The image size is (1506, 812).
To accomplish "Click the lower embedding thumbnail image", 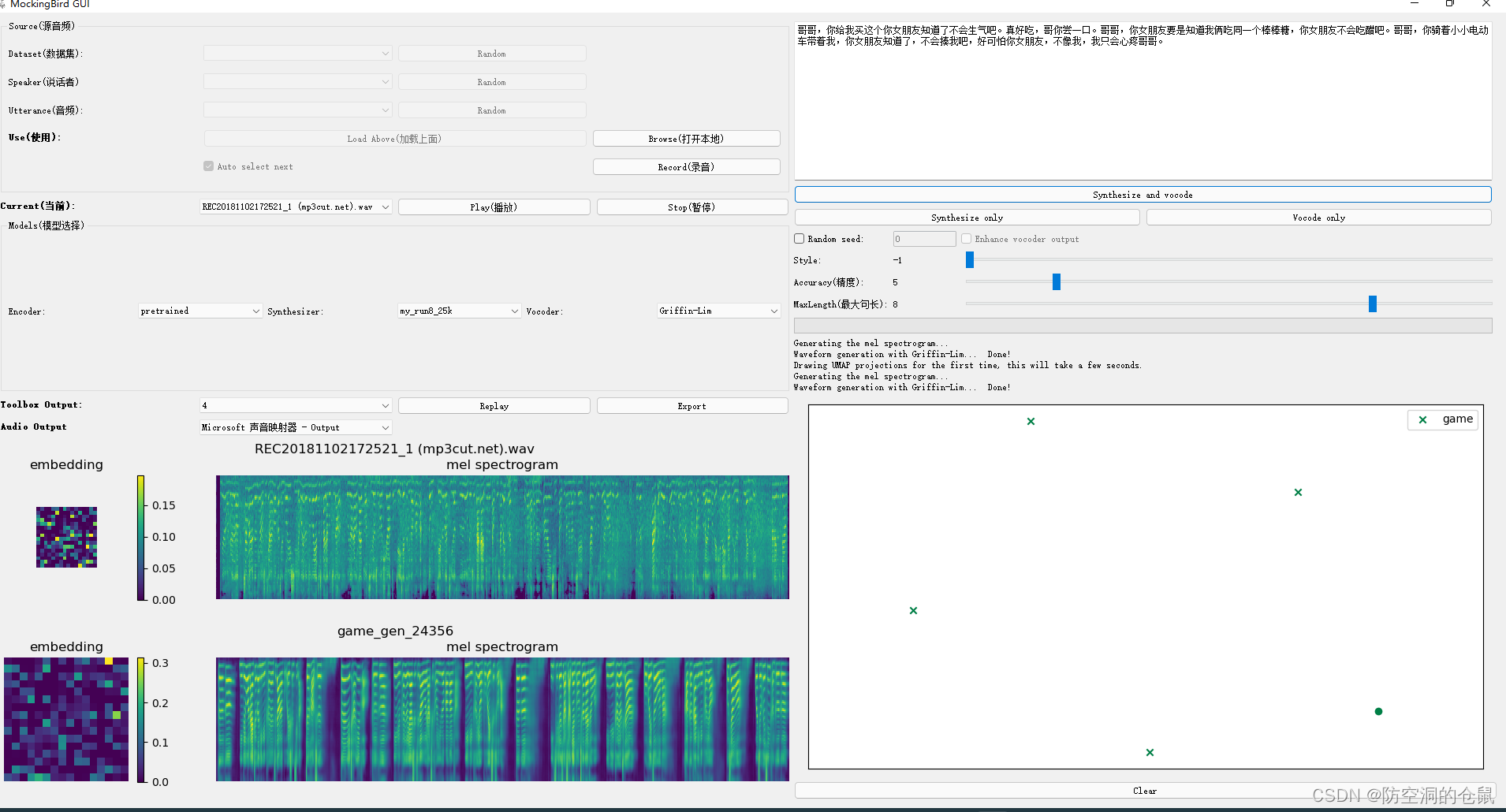I will click(65, 718).
